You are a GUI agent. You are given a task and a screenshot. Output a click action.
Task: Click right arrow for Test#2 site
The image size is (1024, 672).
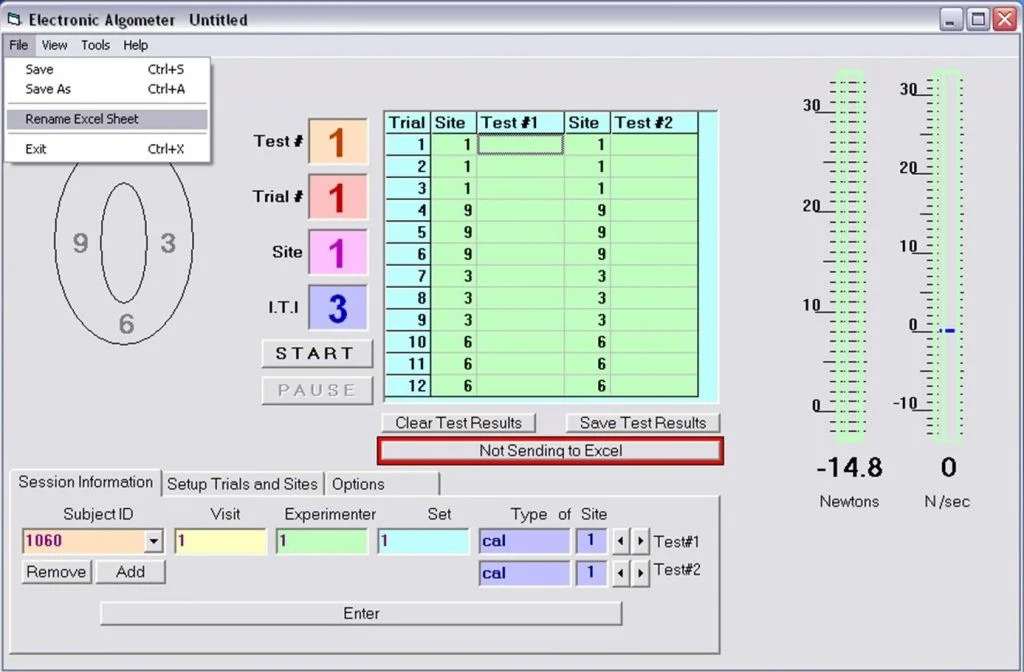pyautogui.click(x=640, y=573)
